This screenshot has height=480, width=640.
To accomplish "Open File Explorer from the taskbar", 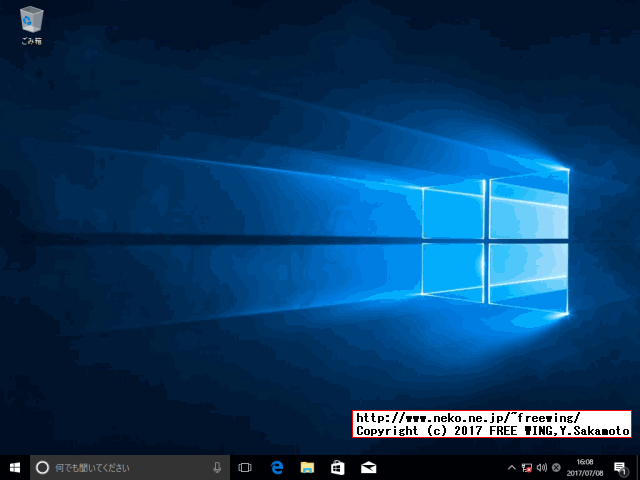I will pos(307,467).
